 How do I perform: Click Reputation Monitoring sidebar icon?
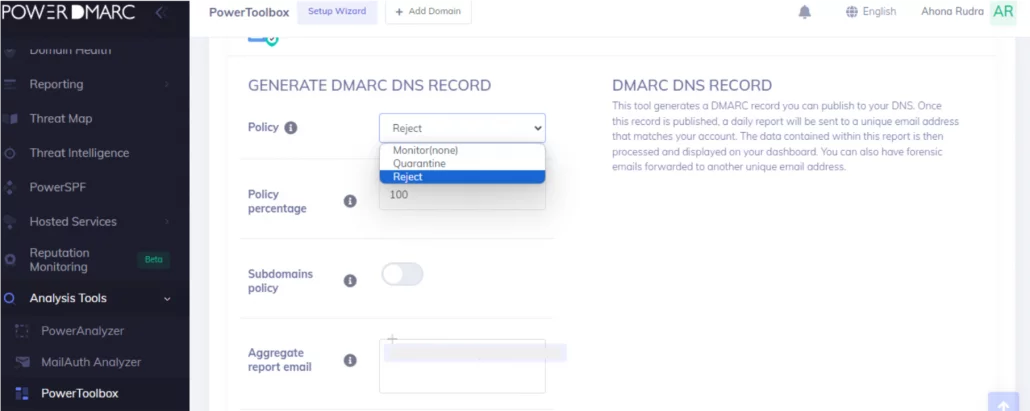[10, 260]
